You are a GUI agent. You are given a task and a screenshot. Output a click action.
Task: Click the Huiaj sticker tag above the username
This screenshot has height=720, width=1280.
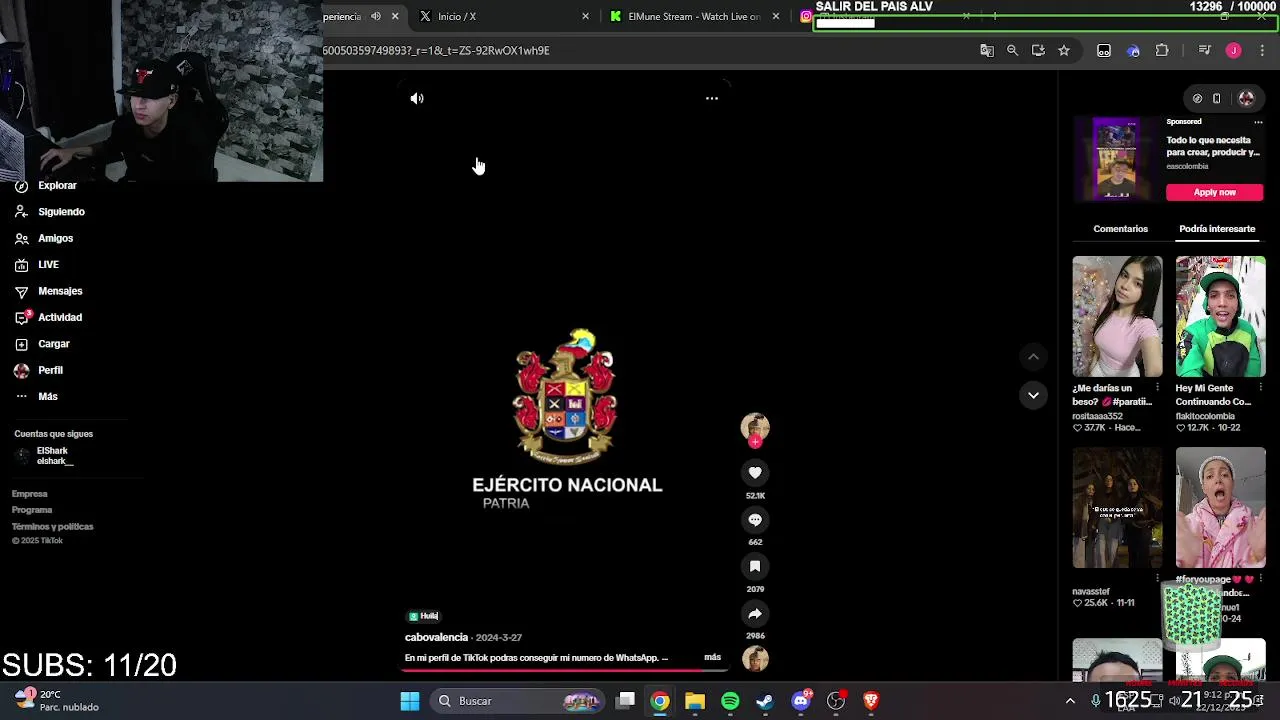click(424, 616)
